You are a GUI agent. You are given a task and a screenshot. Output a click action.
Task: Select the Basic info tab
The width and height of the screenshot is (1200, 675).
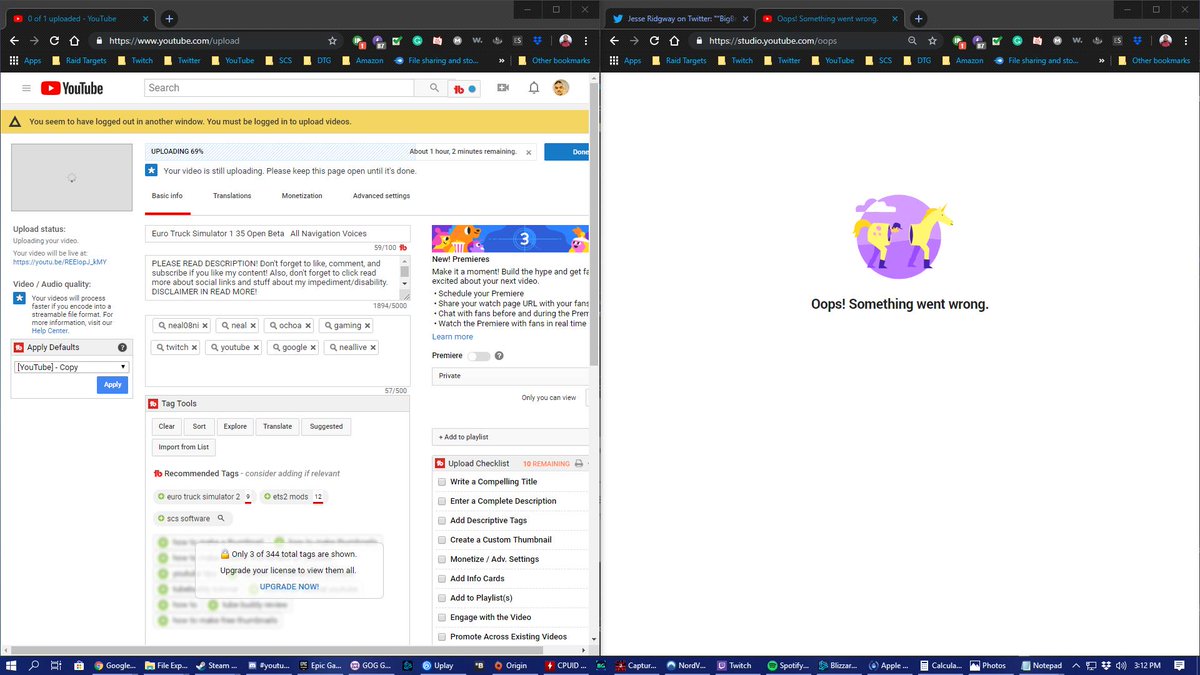[x=167, y=196]
